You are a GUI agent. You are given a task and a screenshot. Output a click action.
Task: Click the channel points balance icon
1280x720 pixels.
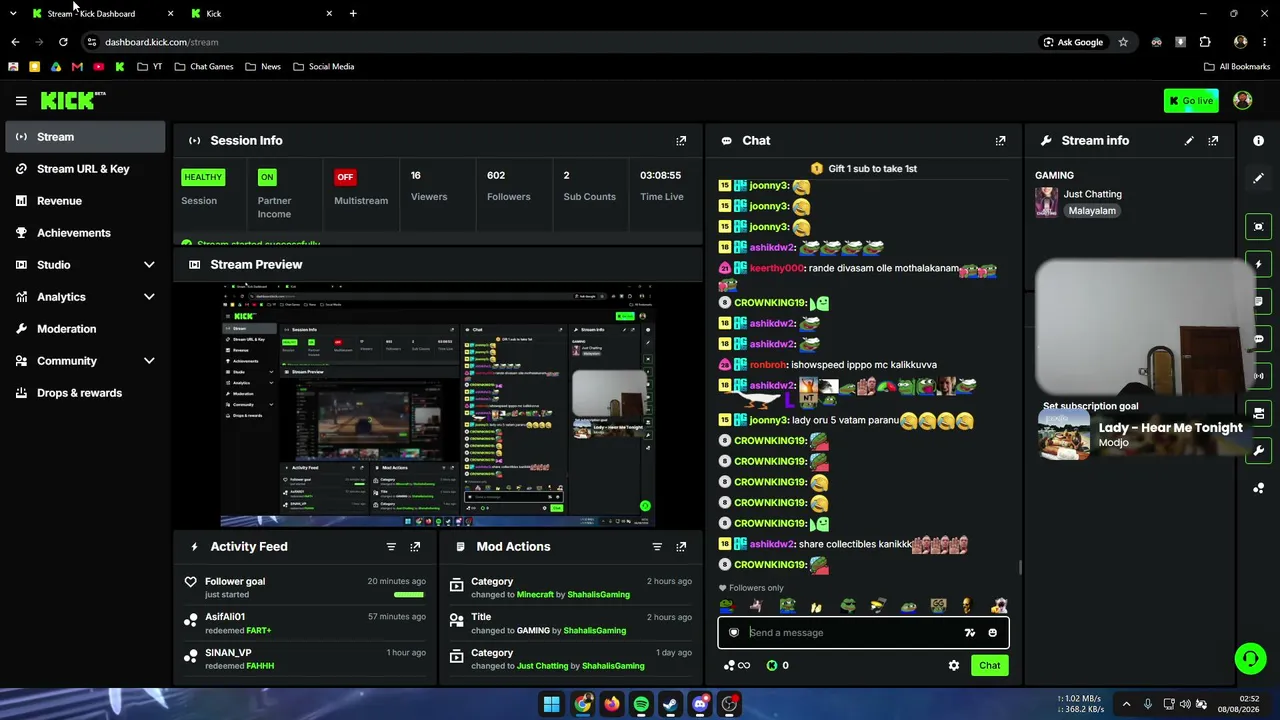click(736, 666)
